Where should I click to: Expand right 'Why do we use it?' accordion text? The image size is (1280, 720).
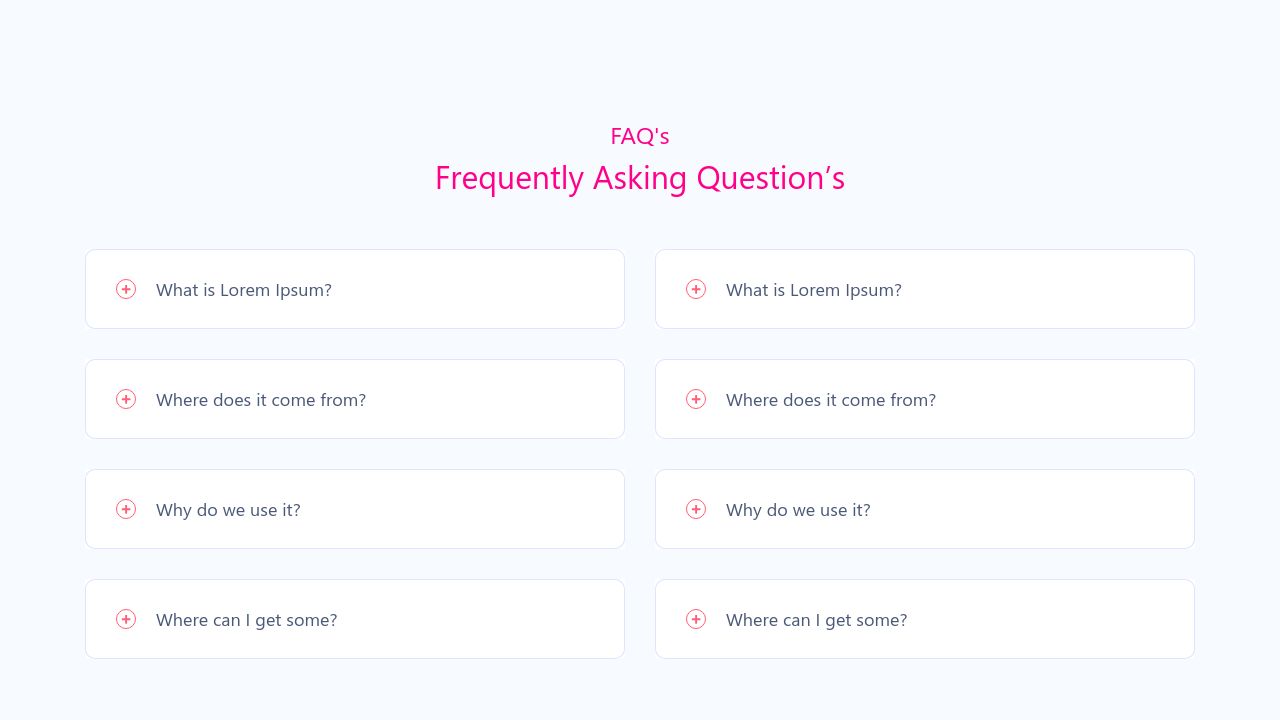798,510
